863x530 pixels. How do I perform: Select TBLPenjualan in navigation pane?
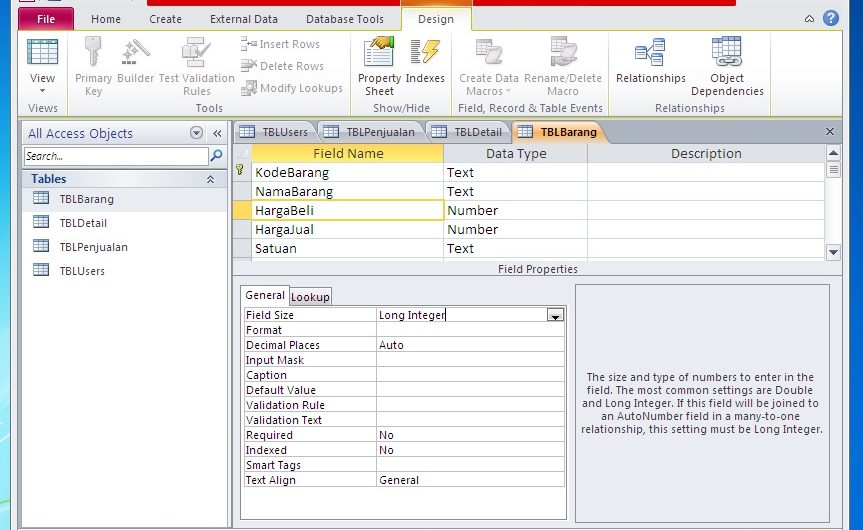click(x=124, y=247)
